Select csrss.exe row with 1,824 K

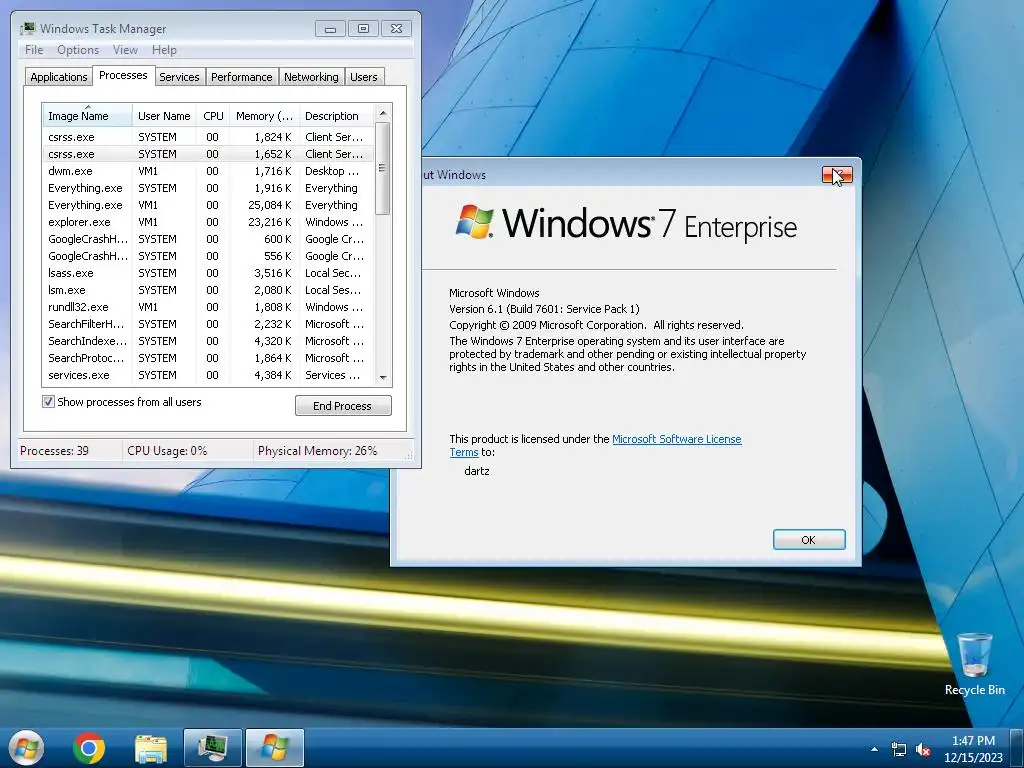[x=208, y=137]
